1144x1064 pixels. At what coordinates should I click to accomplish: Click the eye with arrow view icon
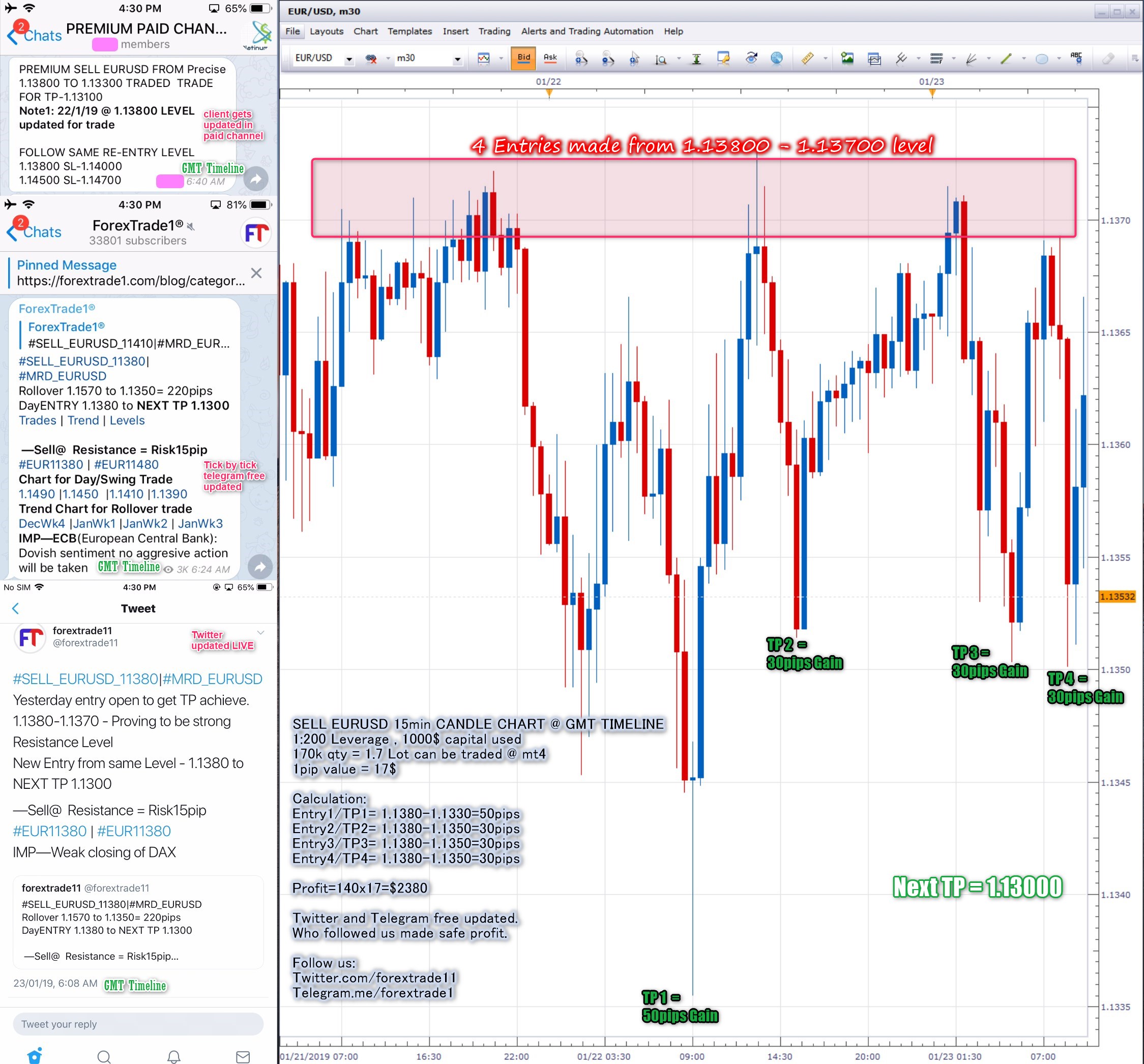[751, 58]
